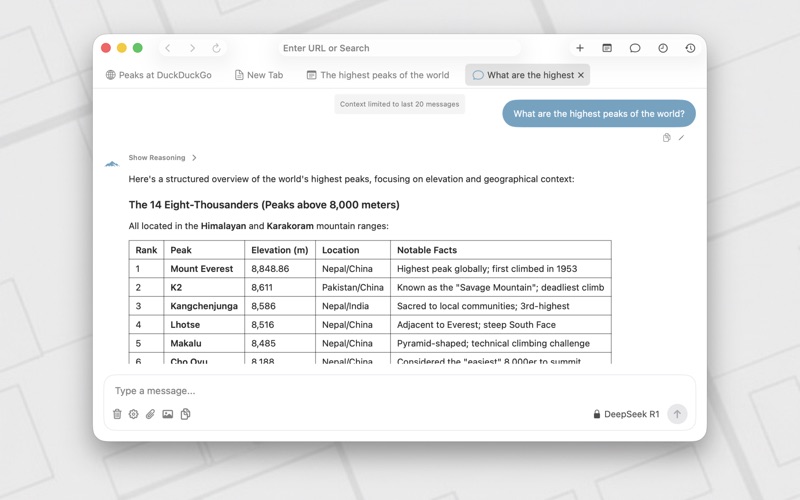This screenshot has width=800, height=500.
Task: Open the clock icon in toolbar
Action: point(663,48)
